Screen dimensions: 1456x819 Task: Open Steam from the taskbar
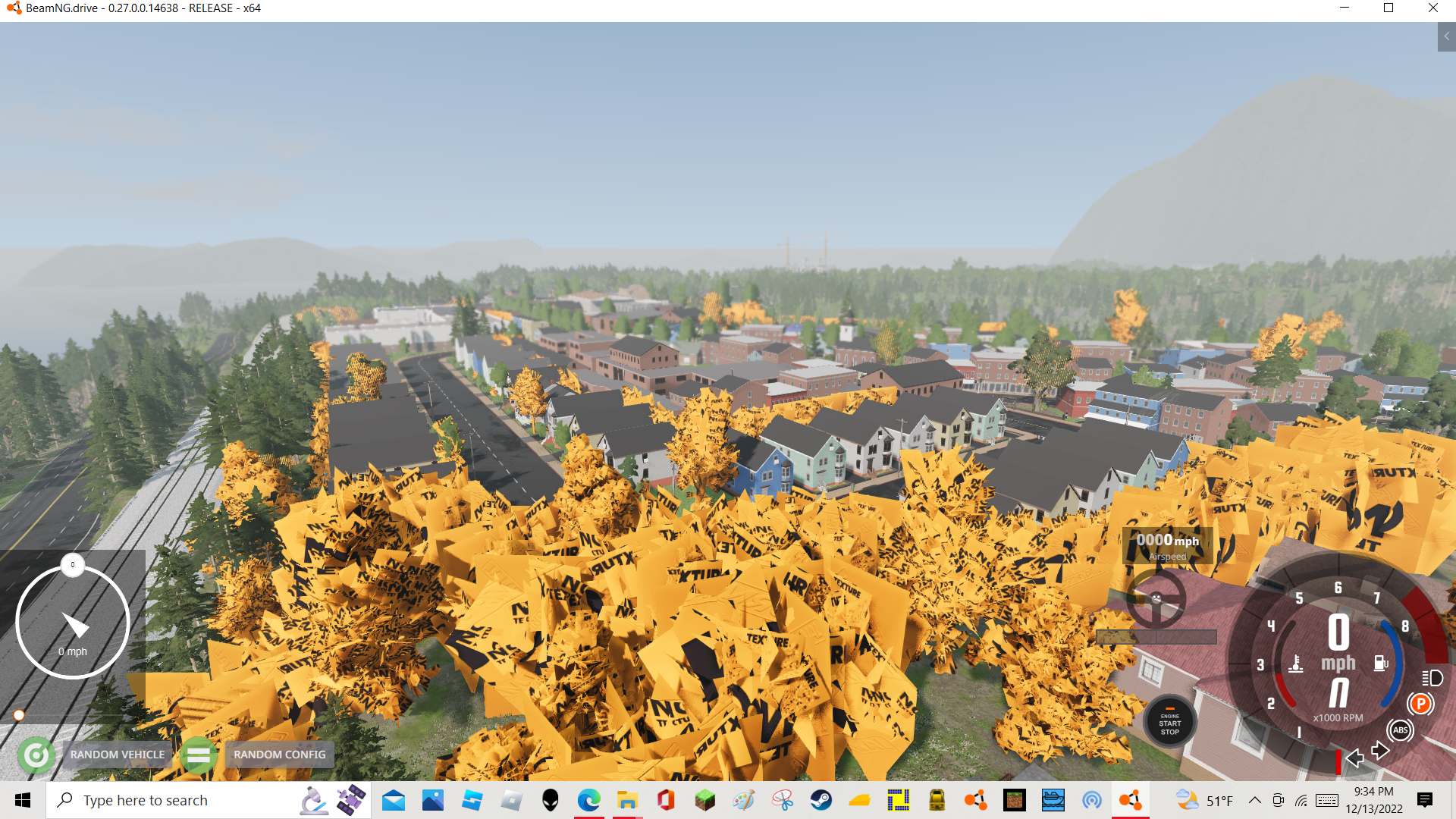coord(821,800)
